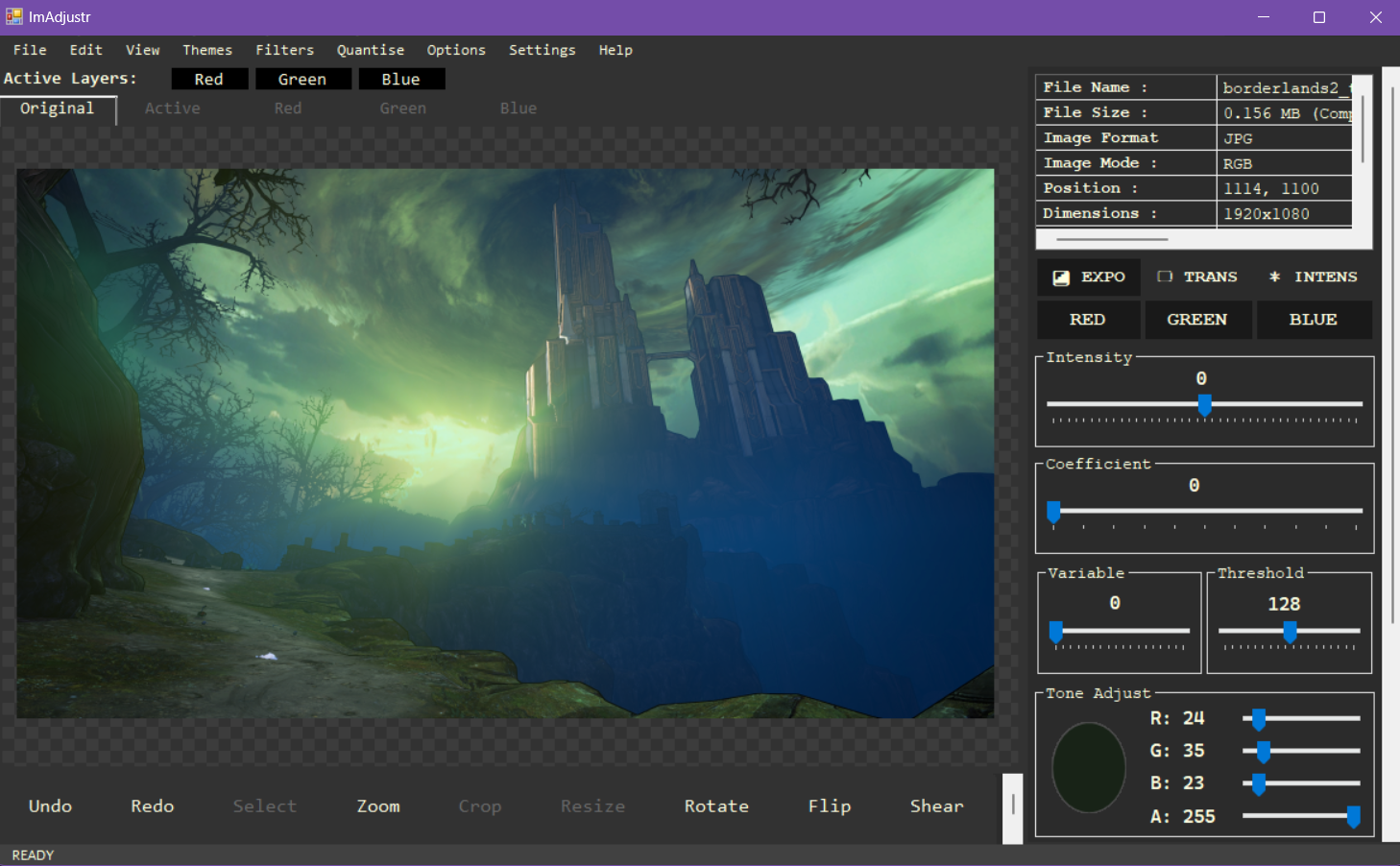The height and width of the screenshot is (866, 1400).
Task: Toggle the Blue active layer
Action: tap(401, 80)
